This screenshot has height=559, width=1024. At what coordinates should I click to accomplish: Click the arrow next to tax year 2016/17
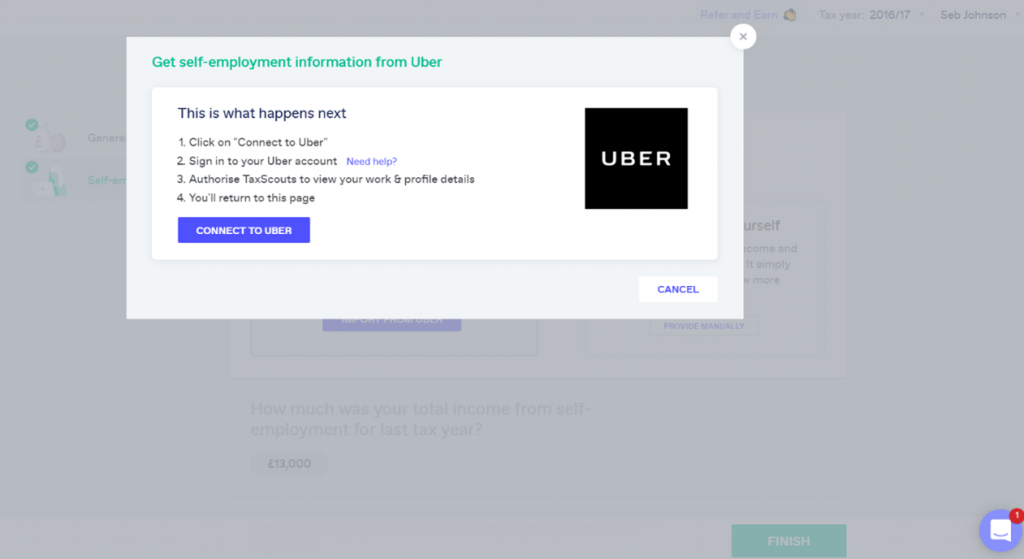coord(921,14)
